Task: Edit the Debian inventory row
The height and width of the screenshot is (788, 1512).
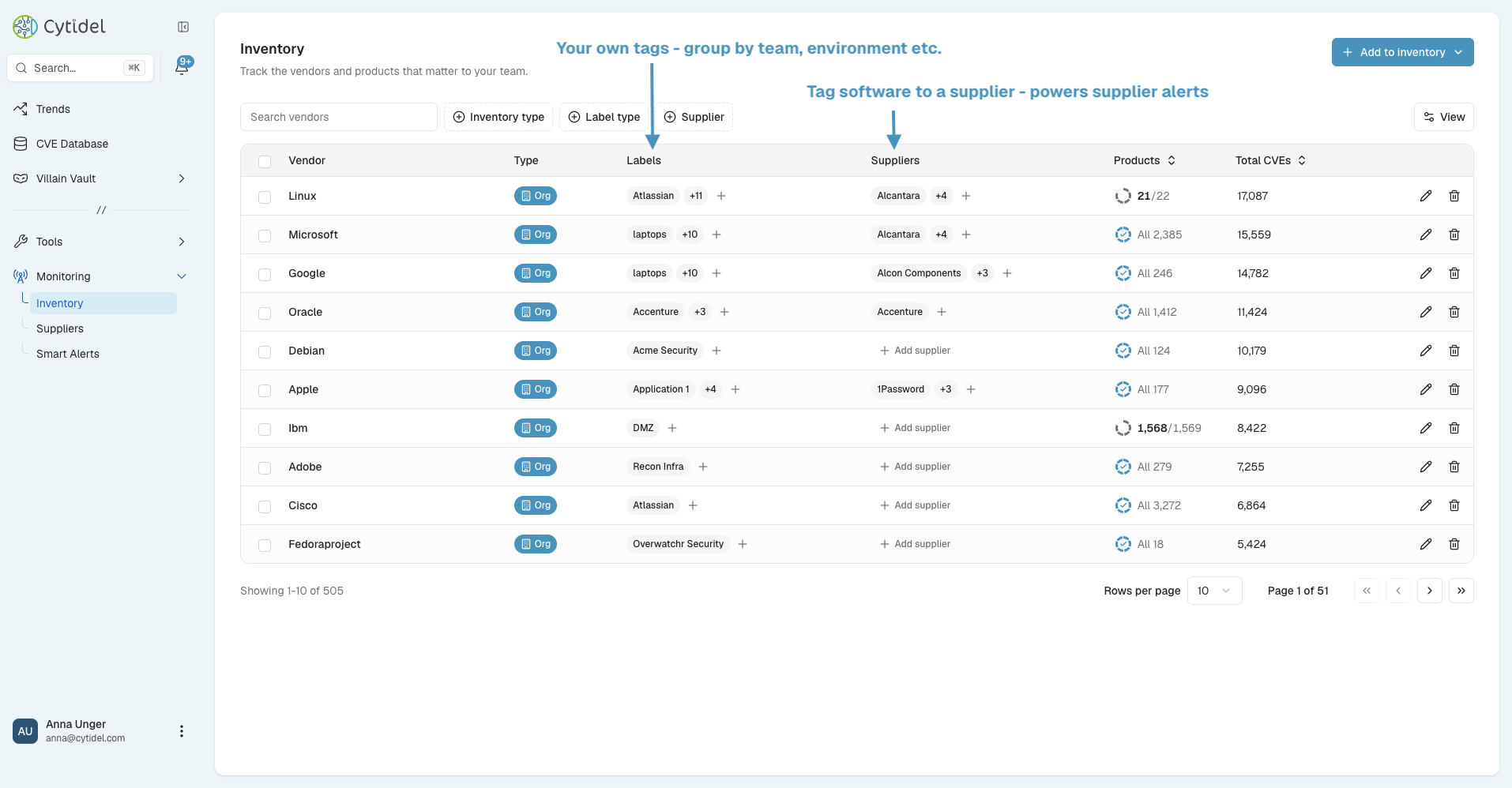Action: (x=1426, y=351)
